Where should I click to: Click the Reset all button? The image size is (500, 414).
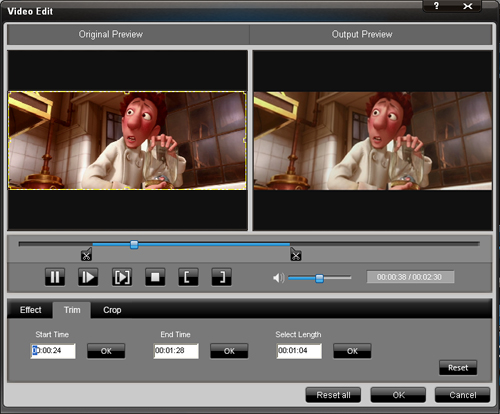[333, 395]
